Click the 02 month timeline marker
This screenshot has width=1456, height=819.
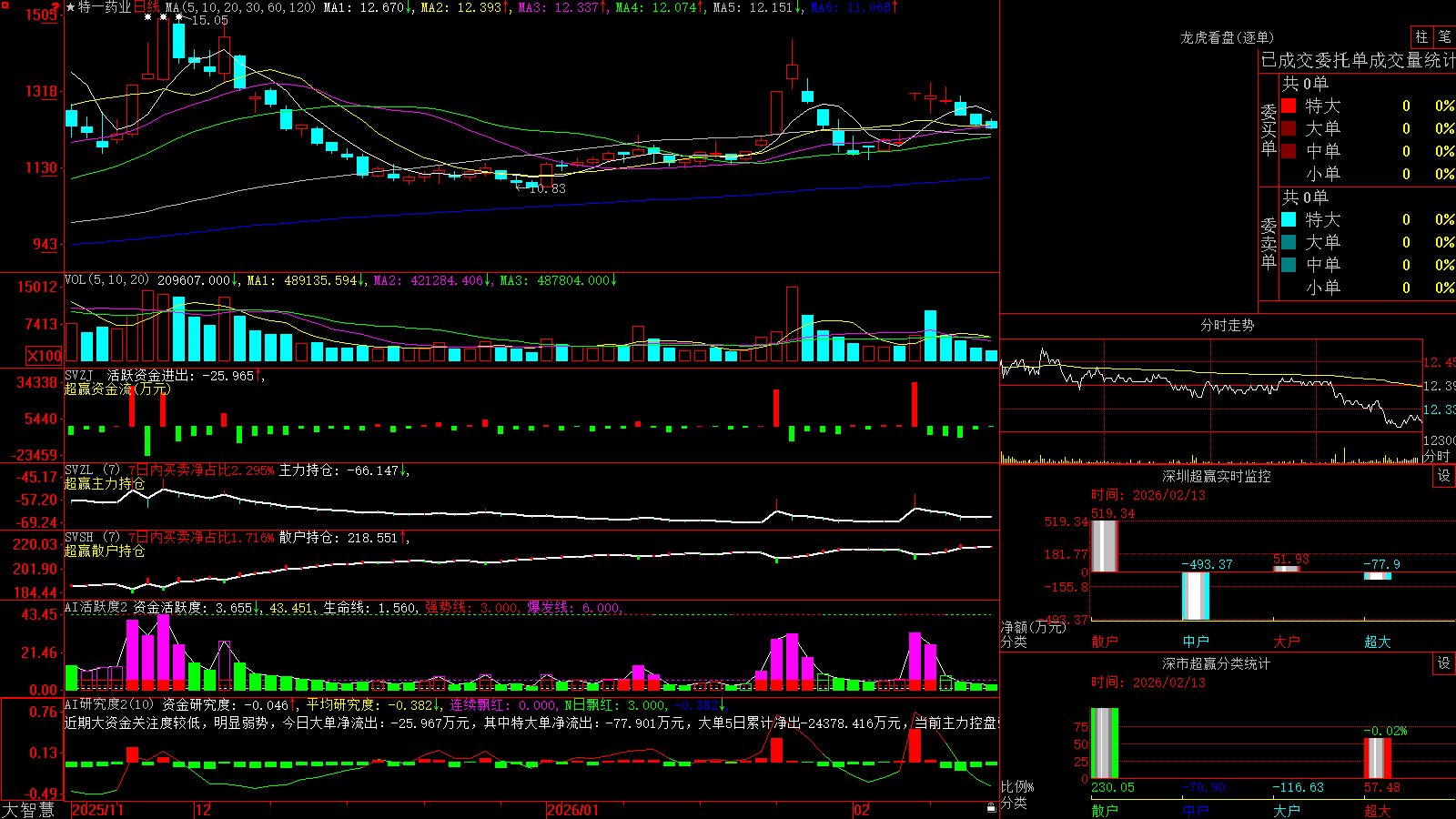[862, 810]
